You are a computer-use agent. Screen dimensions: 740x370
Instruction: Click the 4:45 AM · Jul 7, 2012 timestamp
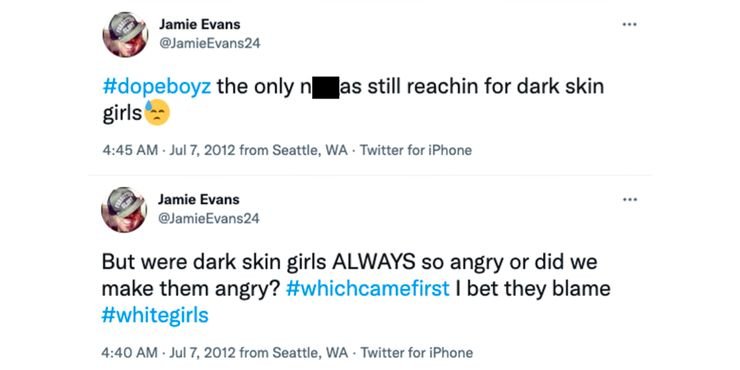pos(169,150)
